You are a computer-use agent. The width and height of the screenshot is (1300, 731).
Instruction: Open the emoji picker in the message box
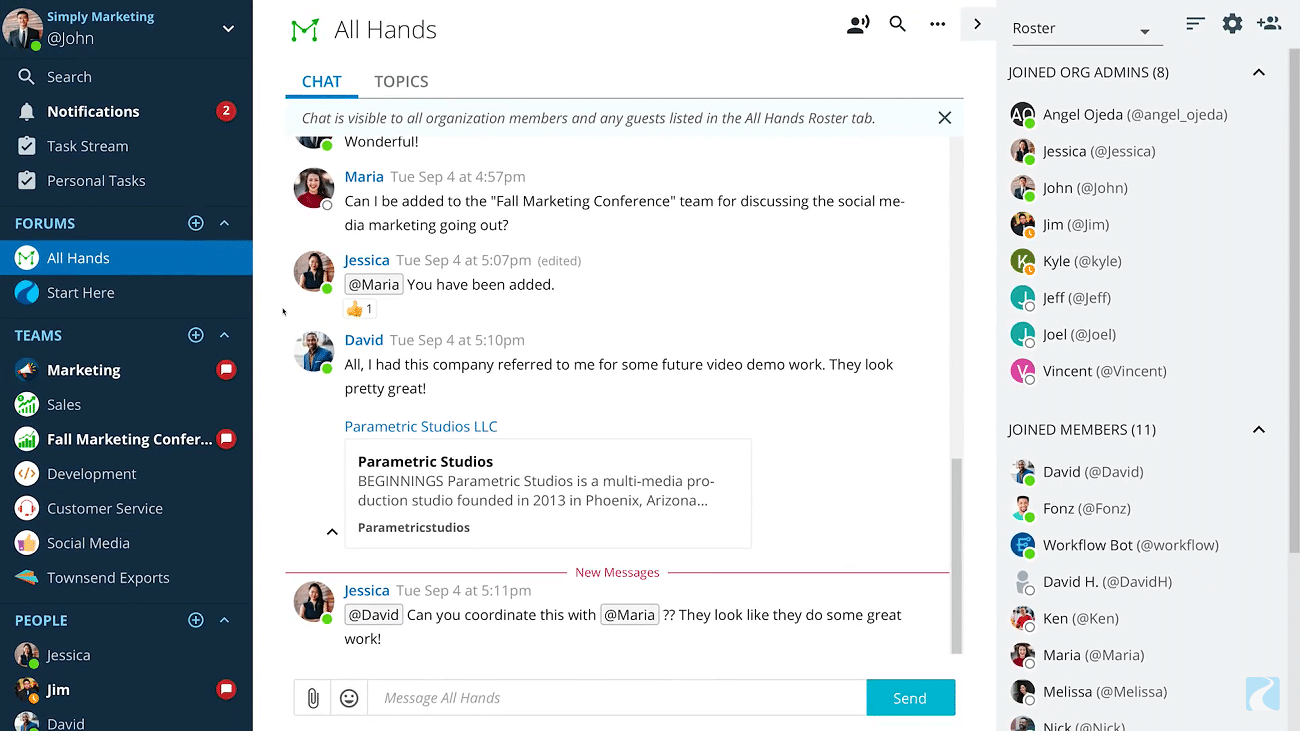pyautogui.click(x=348, y=697)
